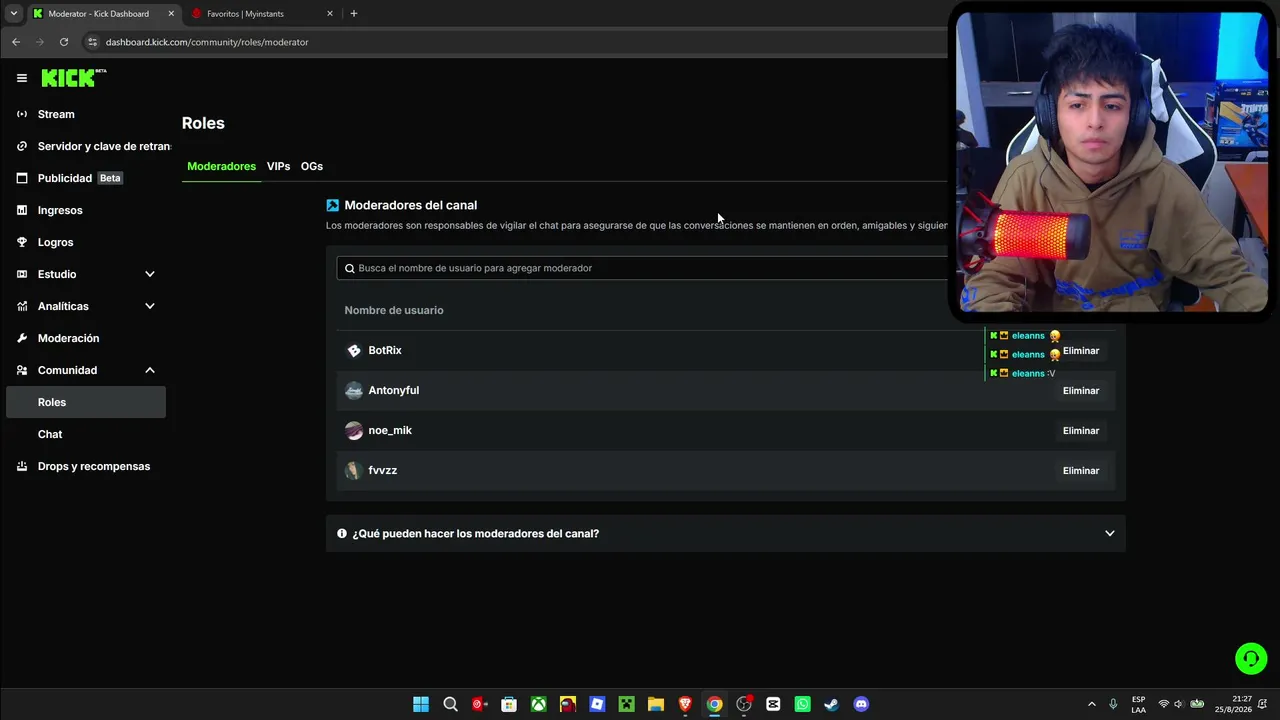
Task: Switch to the VIPs tab
Action: 278,166
